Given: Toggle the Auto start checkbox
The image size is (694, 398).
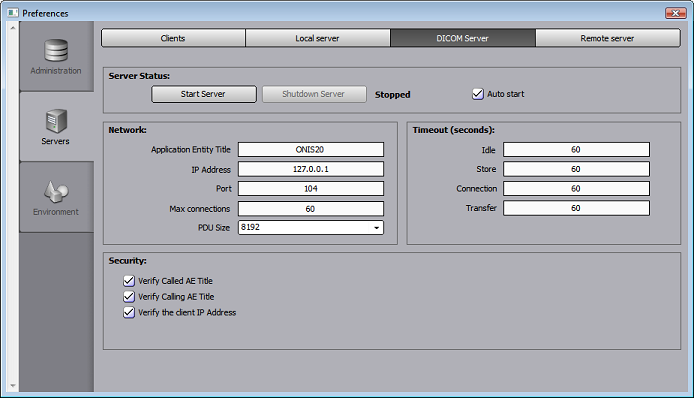Looking at the screenshot, I should click(478, 94).
